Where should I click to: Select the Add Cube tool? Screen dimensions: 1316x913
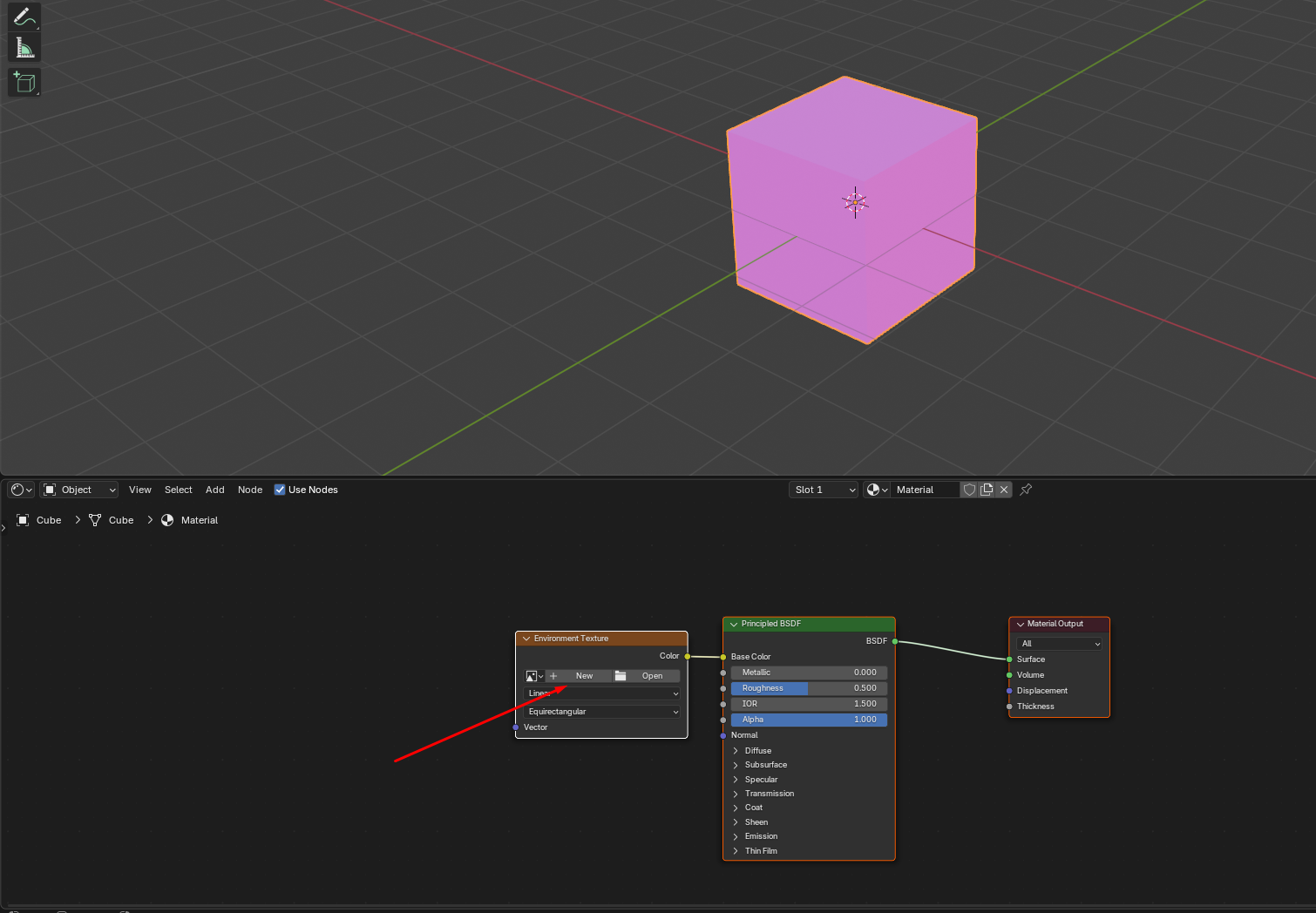(x=24, y=83)
